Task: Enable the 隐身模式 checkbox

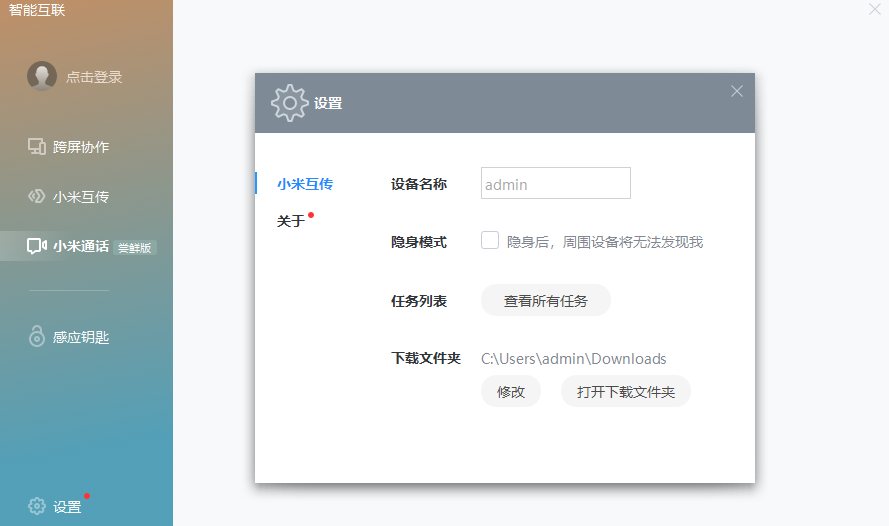Action: pos(490,240)
